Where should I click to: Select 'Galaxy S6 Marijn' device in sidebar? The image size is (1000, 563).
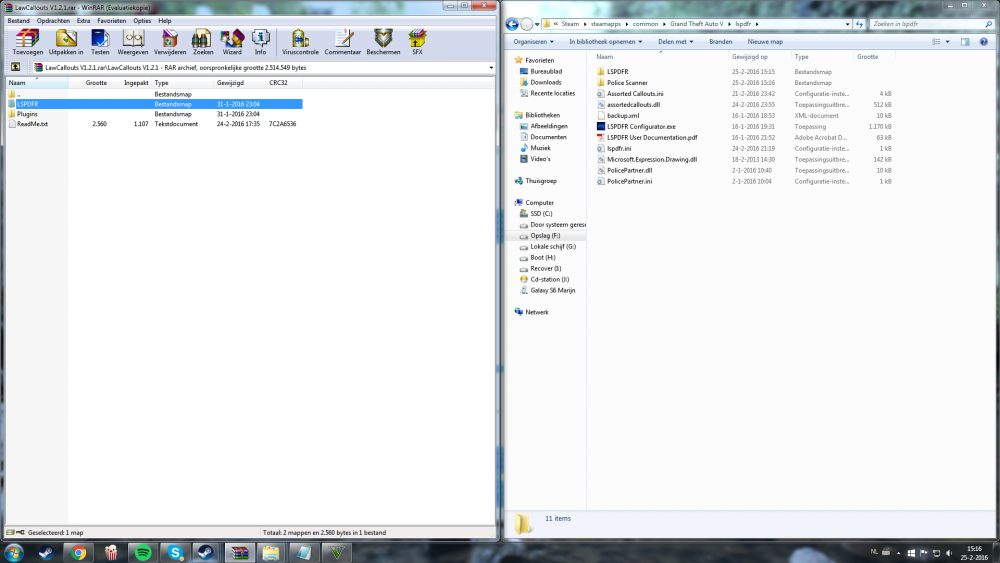[552, 290]
